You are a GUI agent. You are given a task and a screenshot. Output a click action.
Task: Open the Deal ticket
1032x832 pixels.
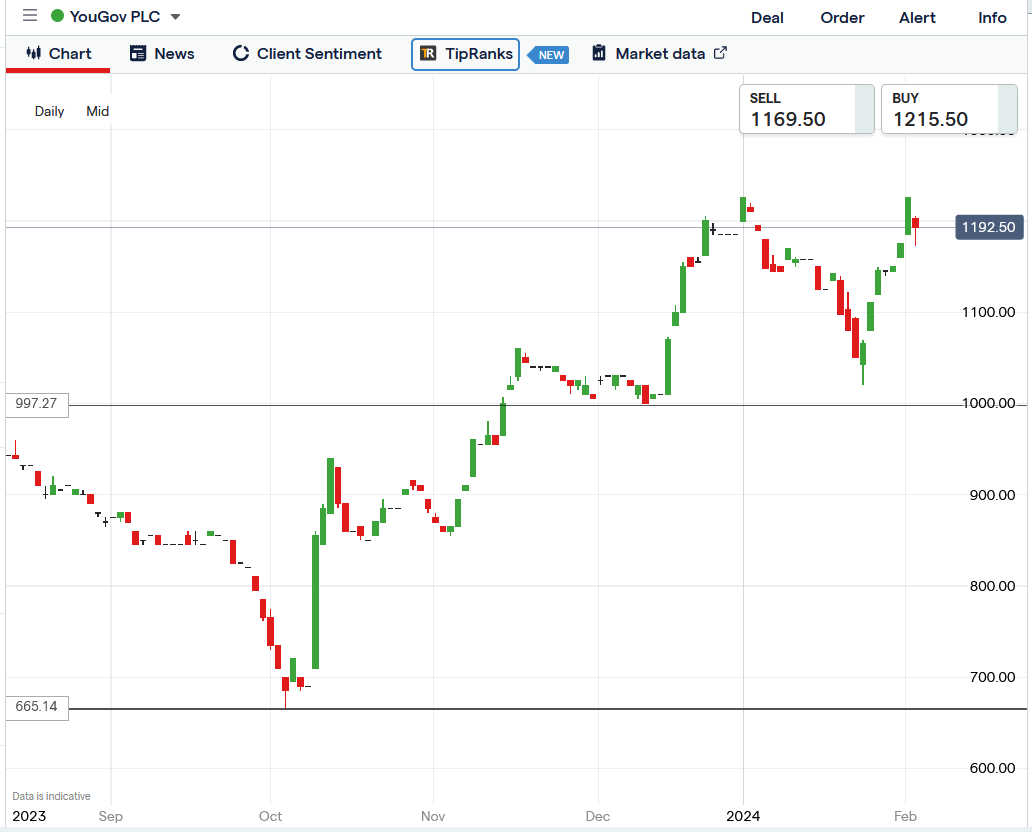pos(767,18)
